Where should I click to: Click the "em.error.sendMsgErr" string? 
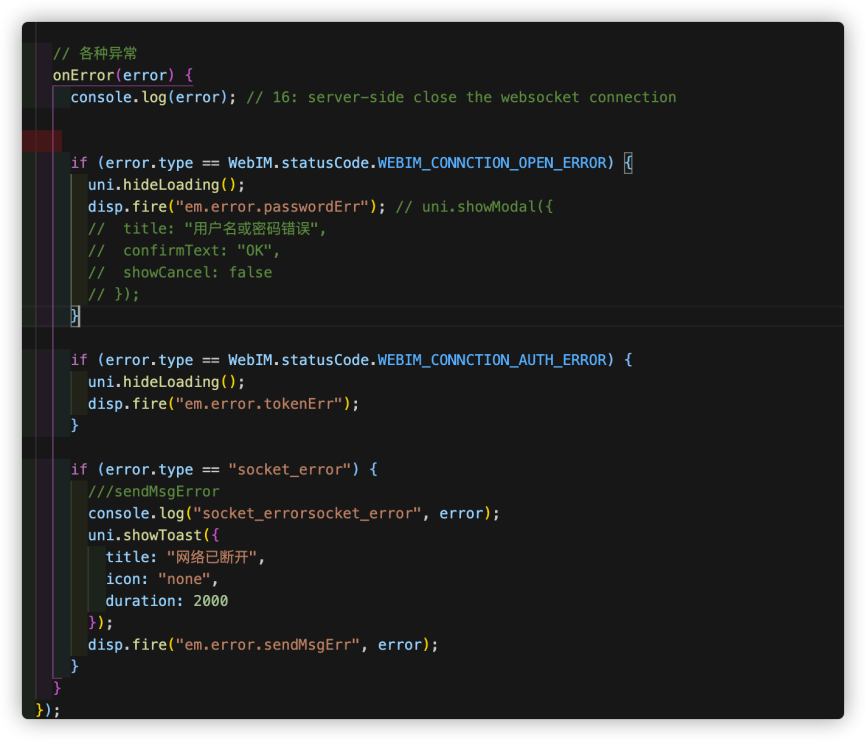(264, 645)
